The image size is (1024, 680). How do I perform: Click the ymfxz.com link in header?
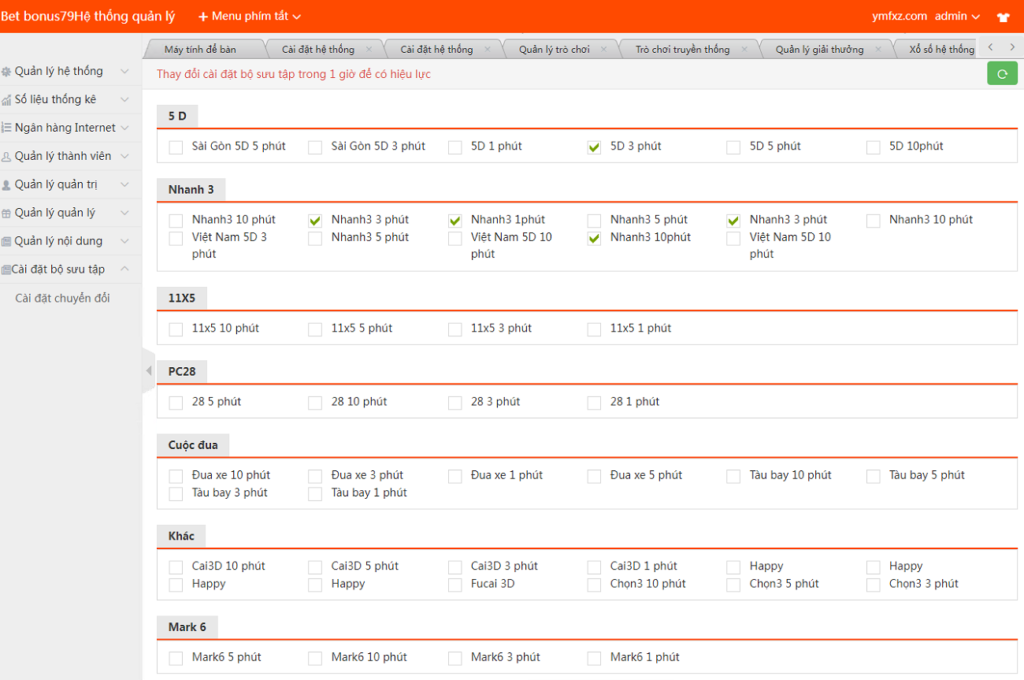[899, 16]
